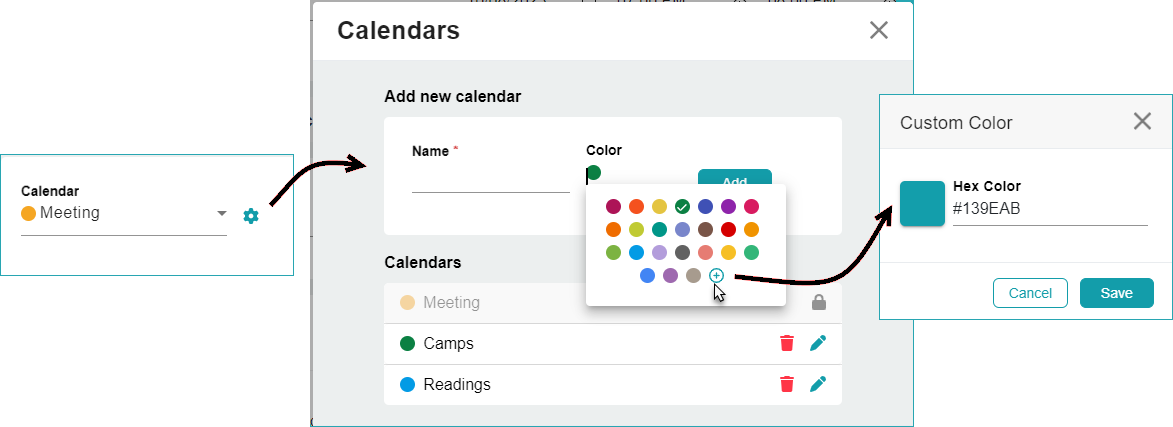Edit the Camps calendar
Image resolution: width=1173 pixels, height=427 pixels.
point(818,344)
